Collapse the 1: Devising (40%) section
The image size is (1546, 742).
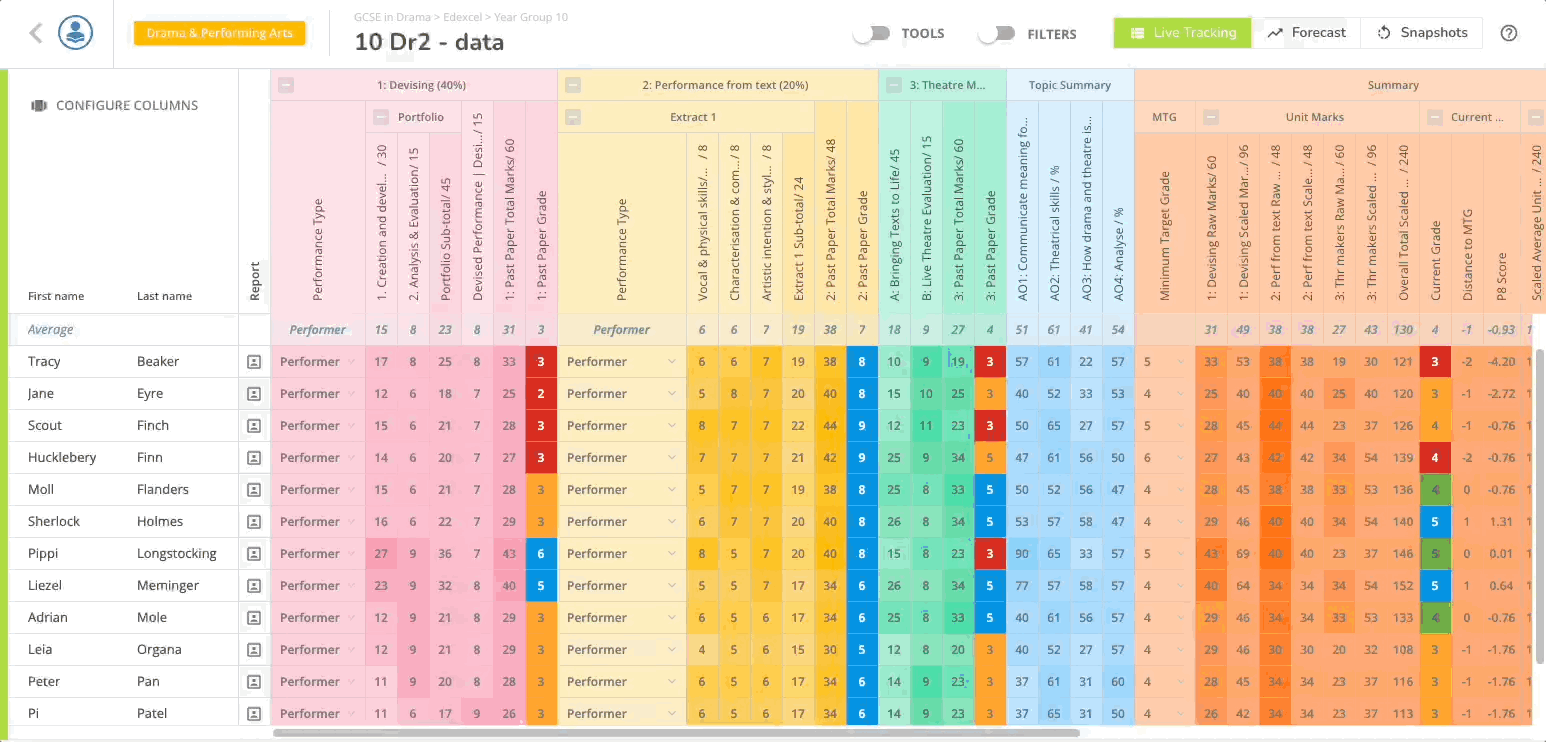tap(286, 86)
